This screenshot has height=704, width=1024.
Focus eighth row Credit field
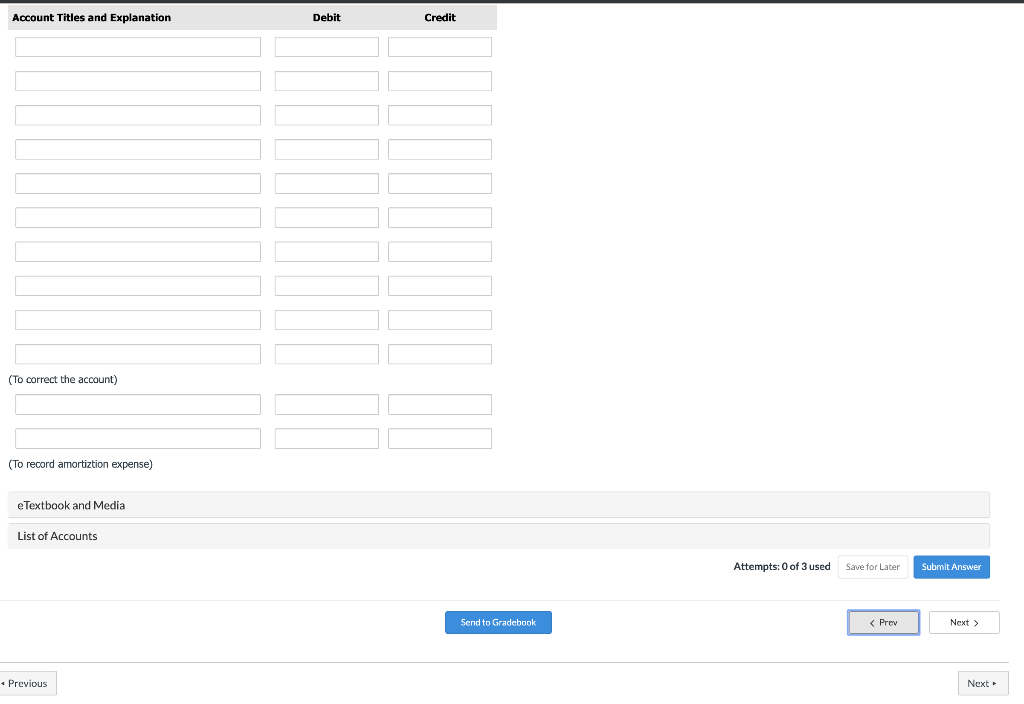[x=440, y=286]
